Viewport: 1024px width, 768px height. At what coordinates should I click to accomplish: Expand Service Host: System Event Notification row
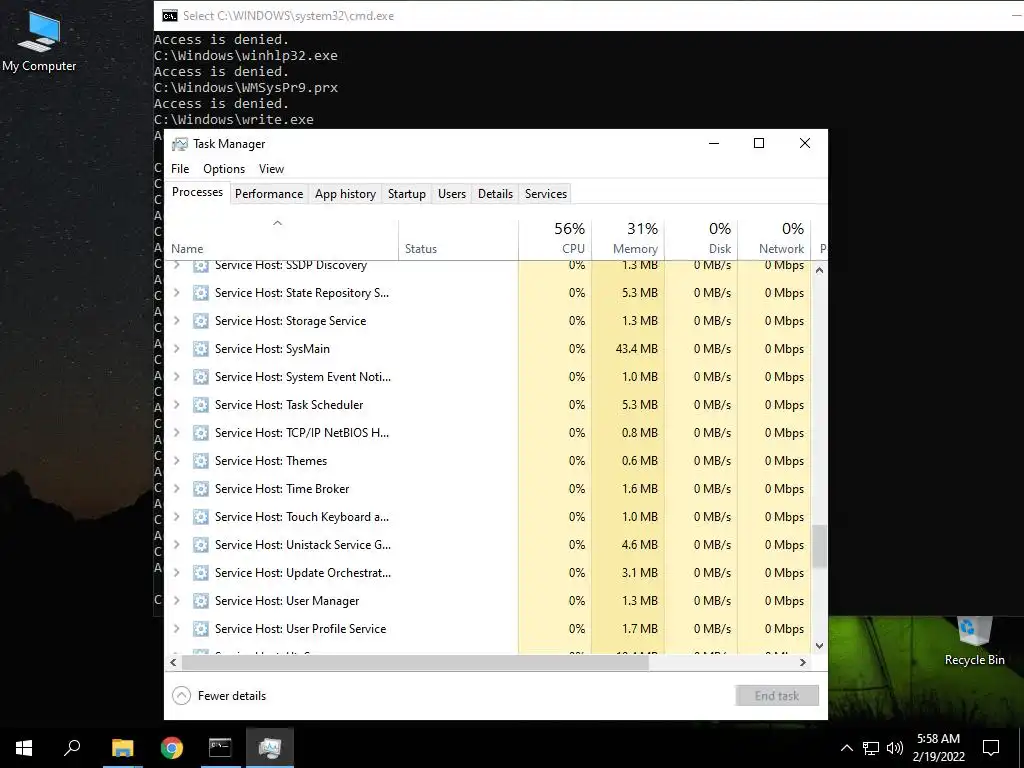[x=176, y=377]
